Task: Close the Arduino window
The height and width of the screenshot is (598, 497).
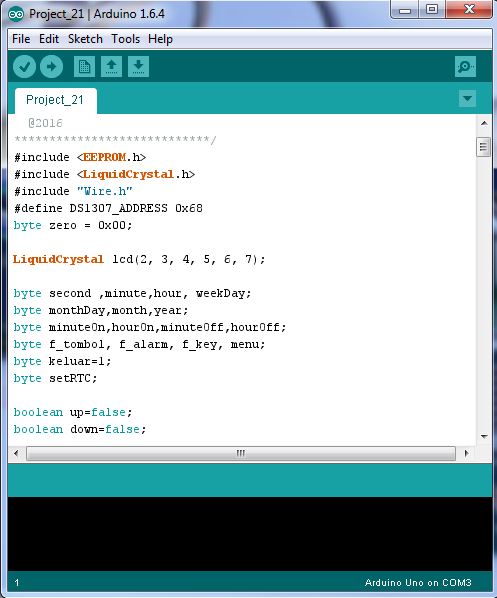Action: click(469, 10)
